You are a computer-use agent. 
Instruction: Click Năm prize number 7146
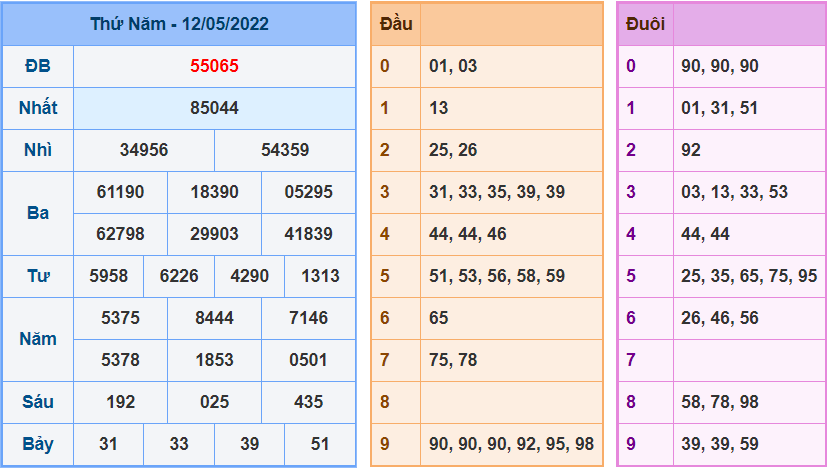pyautogui.click(x=309, y=318)
